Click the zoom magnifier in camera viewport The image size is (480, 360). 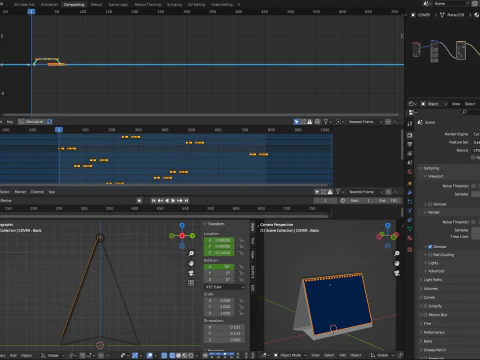point(397,254)
